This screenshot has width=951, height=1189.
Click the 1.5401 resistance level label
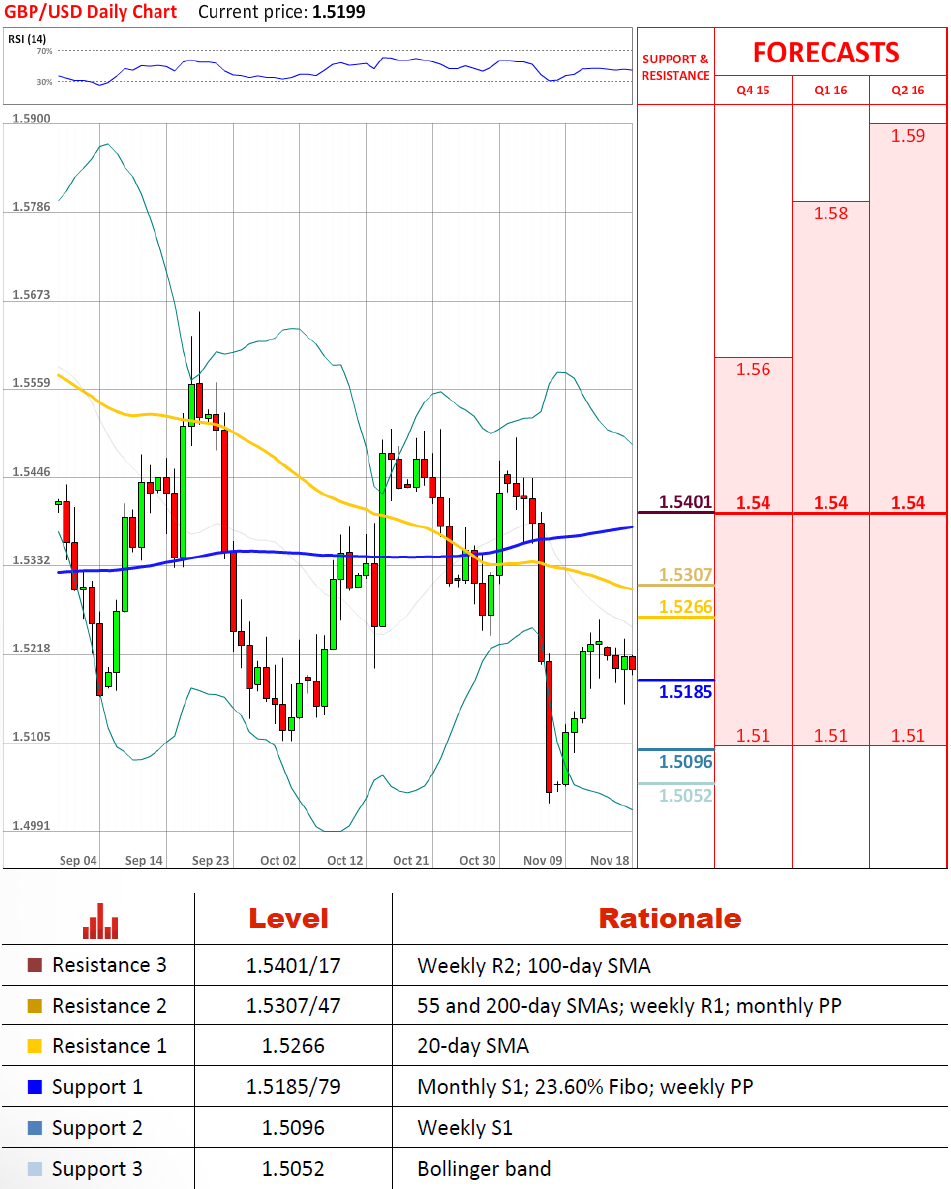point(686,502)
